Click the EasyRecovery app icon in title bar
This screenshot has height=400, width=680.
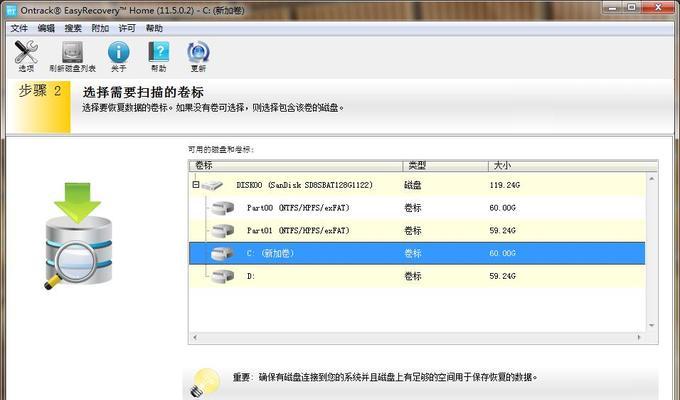click(x=11, y=10)
